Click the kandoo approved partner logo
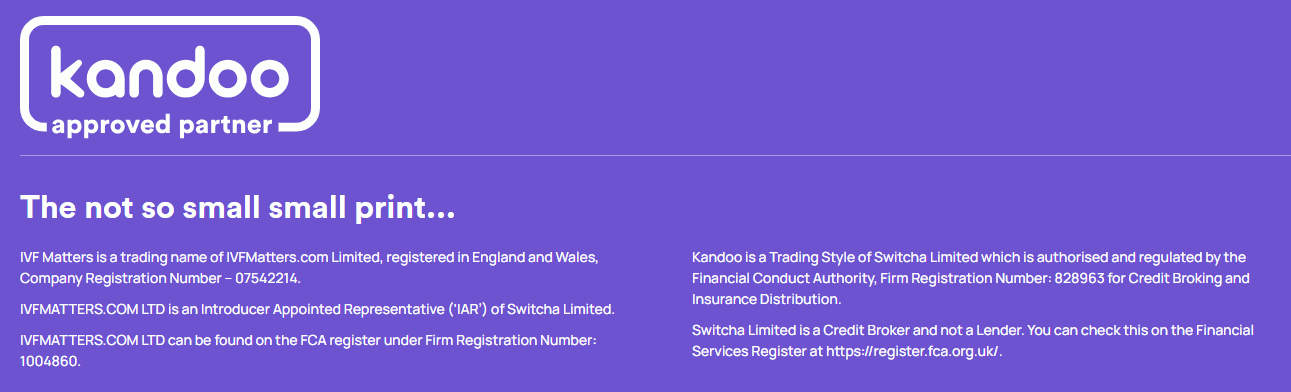This screenshot has width=1291, height=392. click(x=170, y=76)
